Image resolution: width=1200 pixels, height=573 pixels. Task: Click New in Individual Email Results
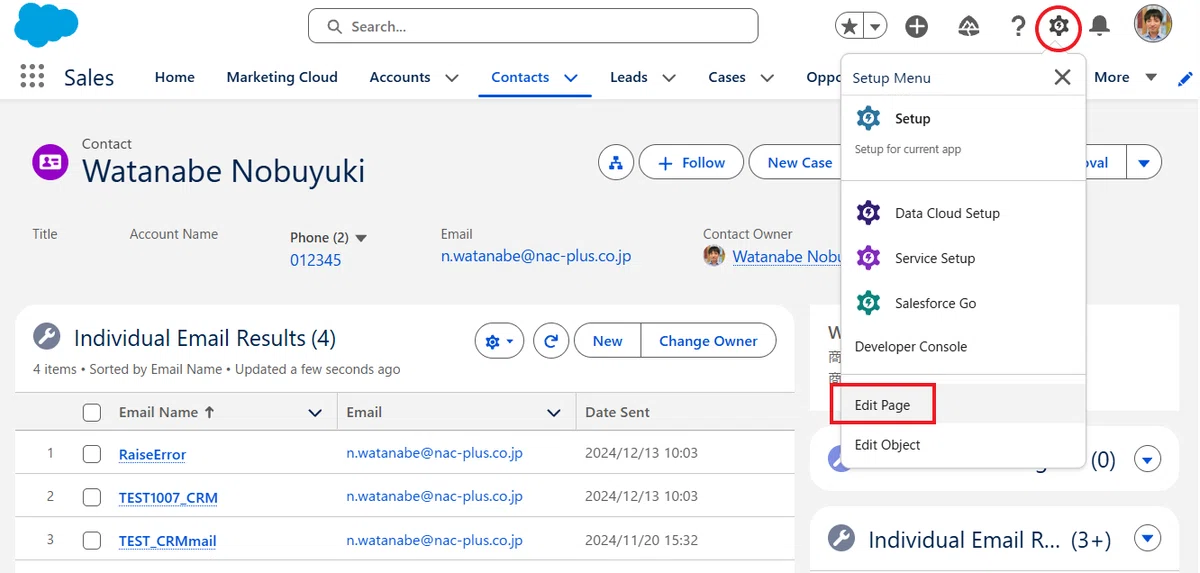(x=607, y=341)
